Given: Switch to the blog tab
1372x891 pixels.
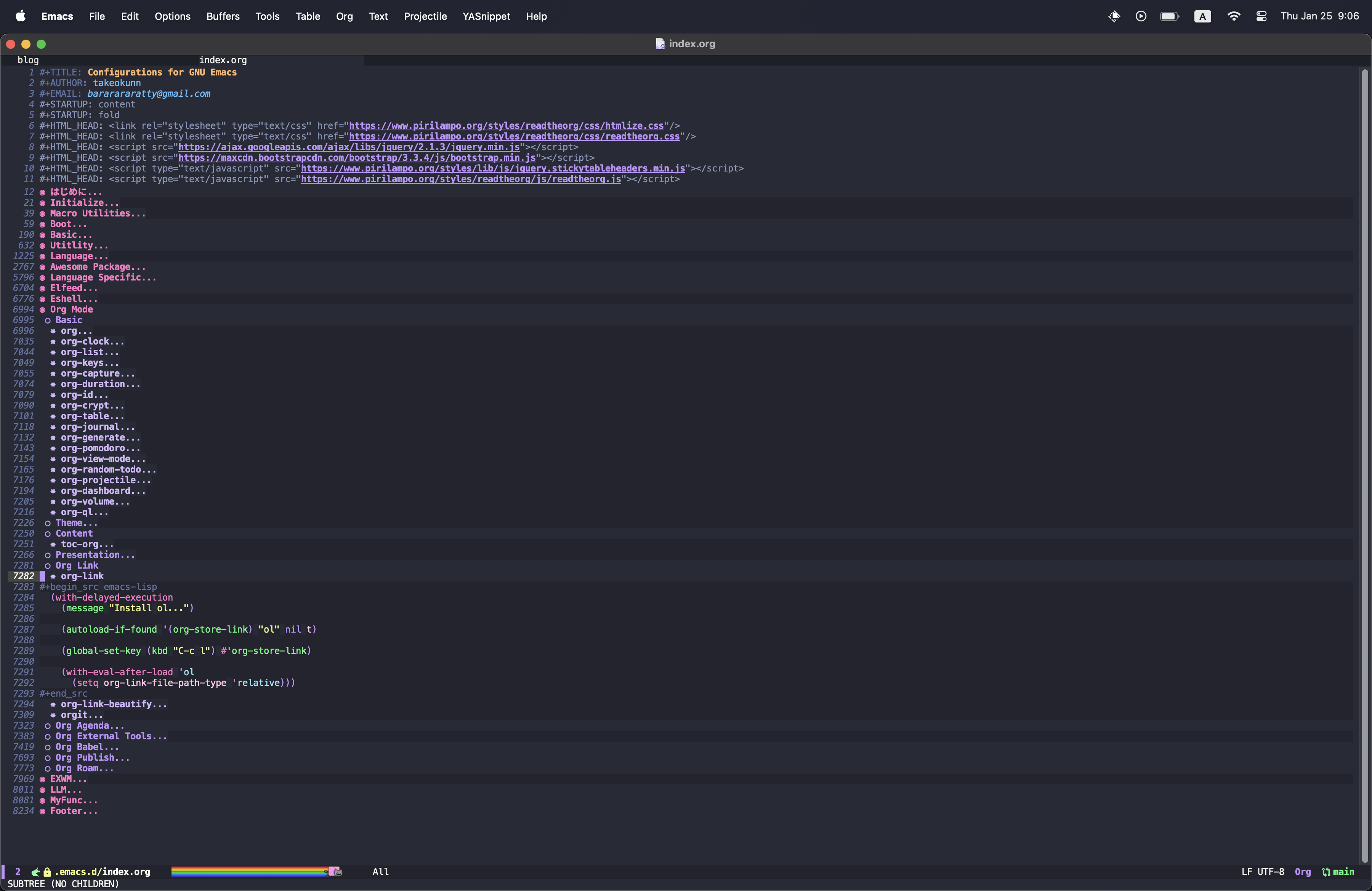Looking at the screenshot, I should point(28,60).
